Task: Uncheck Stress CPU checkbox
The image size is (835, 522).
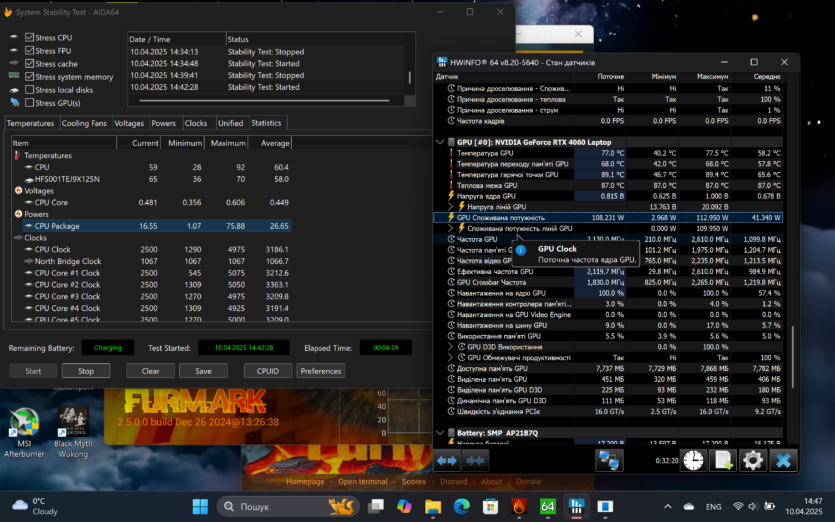Action: click(x=30, y=37)
